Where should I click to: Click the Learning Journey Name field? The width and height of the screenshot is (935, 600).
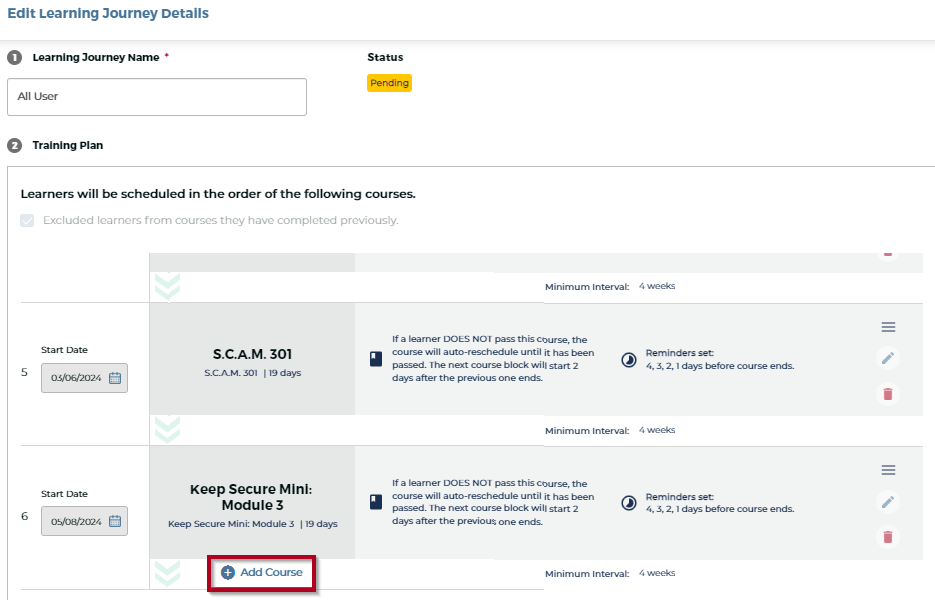(157, 97)
